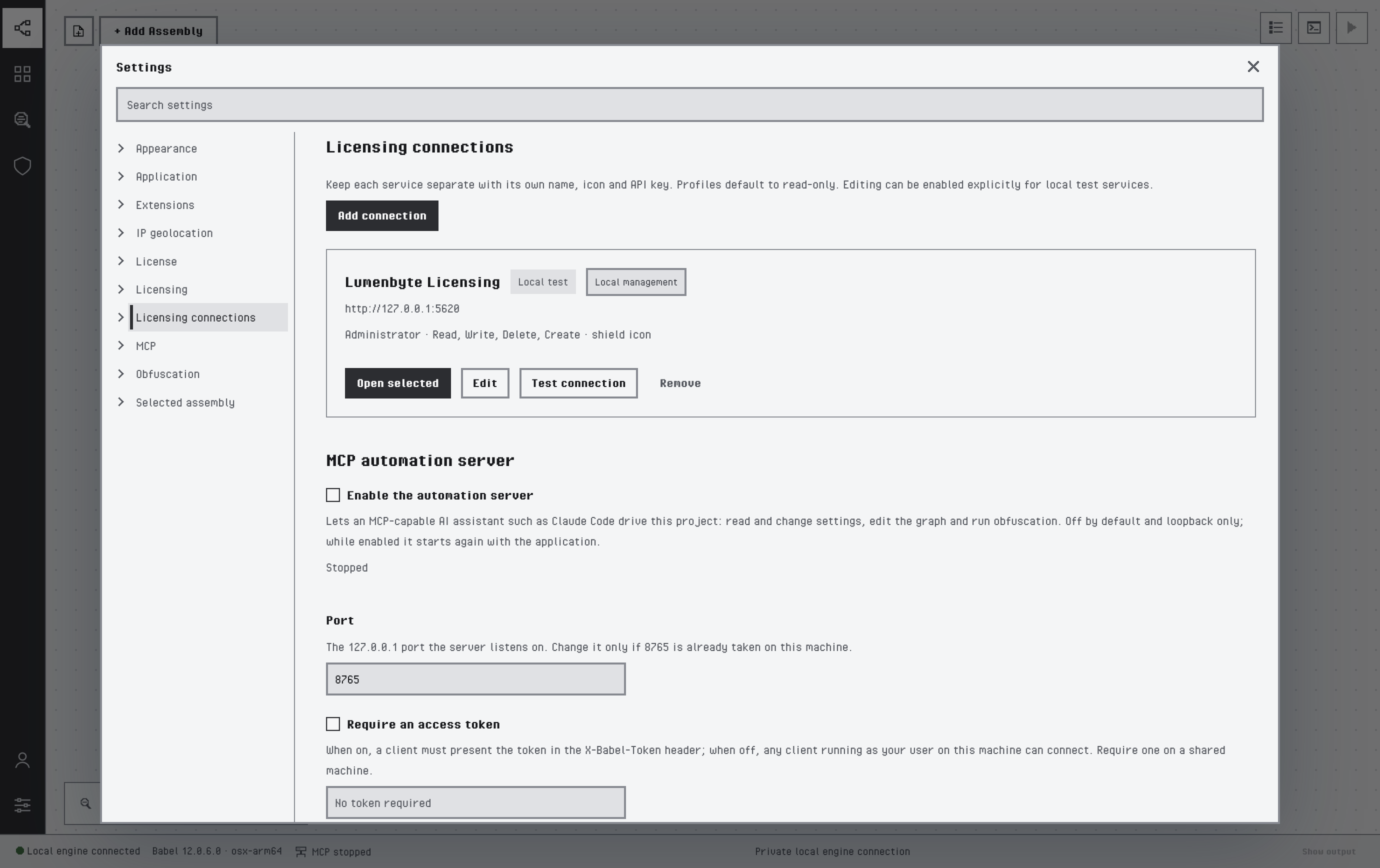Screen dimensions: 1380x868
Task: Remove the Lumenbyte Licensing connection
Action: pos(680,383)
